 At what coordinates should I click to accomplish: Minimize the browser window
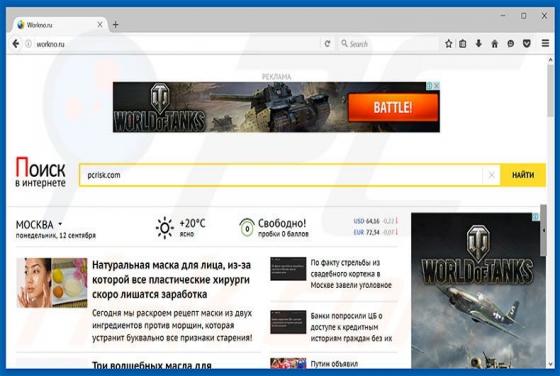point(503,16)
